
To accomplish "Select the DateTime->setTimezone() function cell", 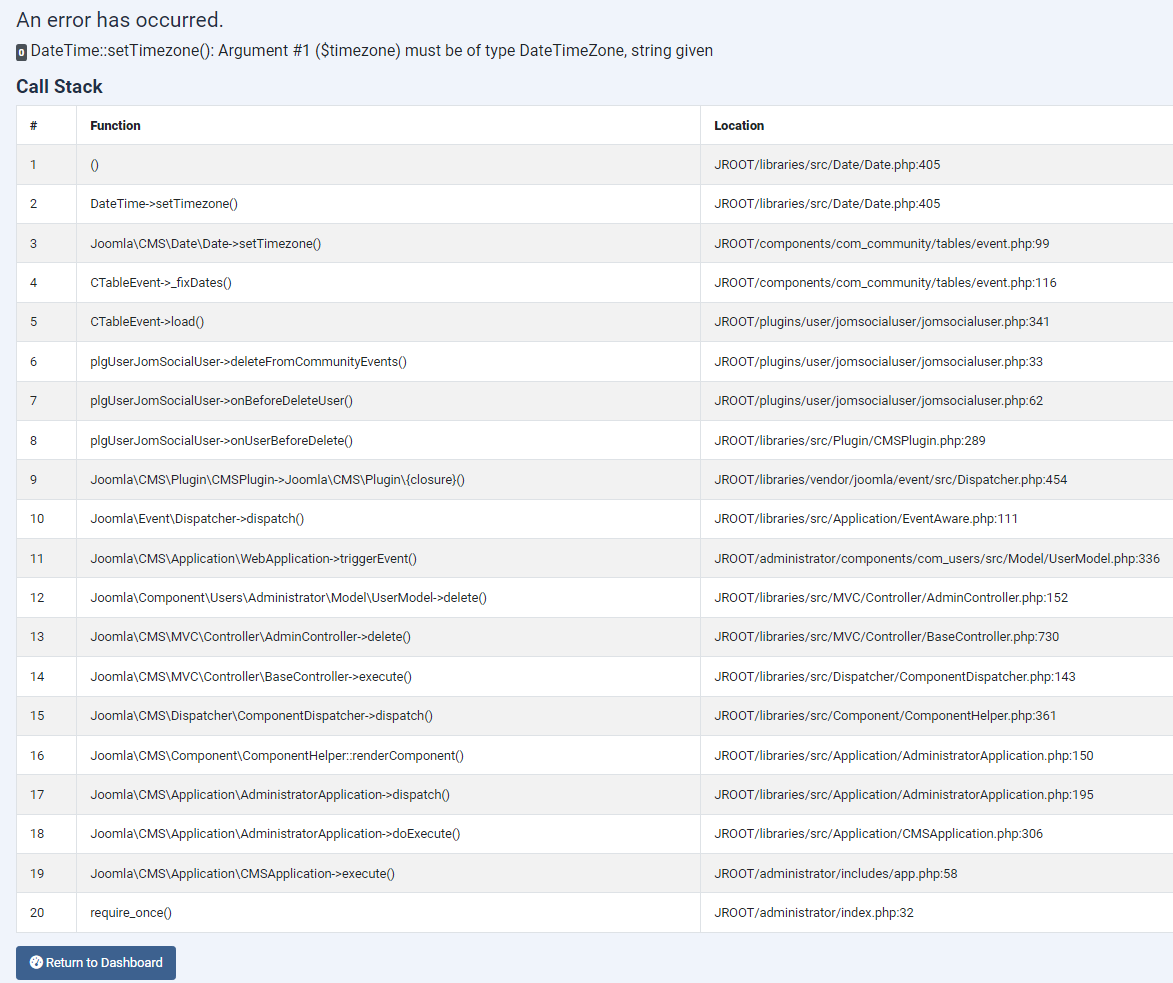I will coord(164,204).
